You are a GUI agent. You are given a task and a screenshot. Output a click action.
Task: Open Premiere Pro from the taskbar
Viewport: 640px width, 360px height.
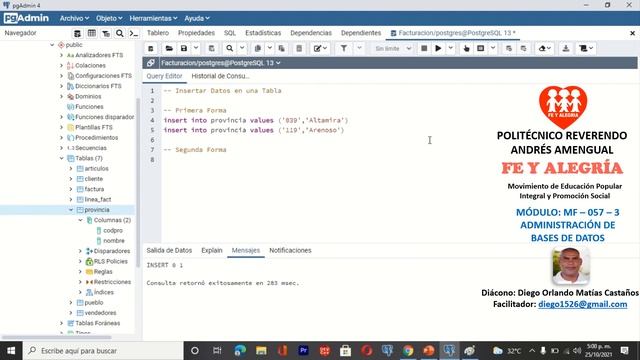click(x=303, y=351)
